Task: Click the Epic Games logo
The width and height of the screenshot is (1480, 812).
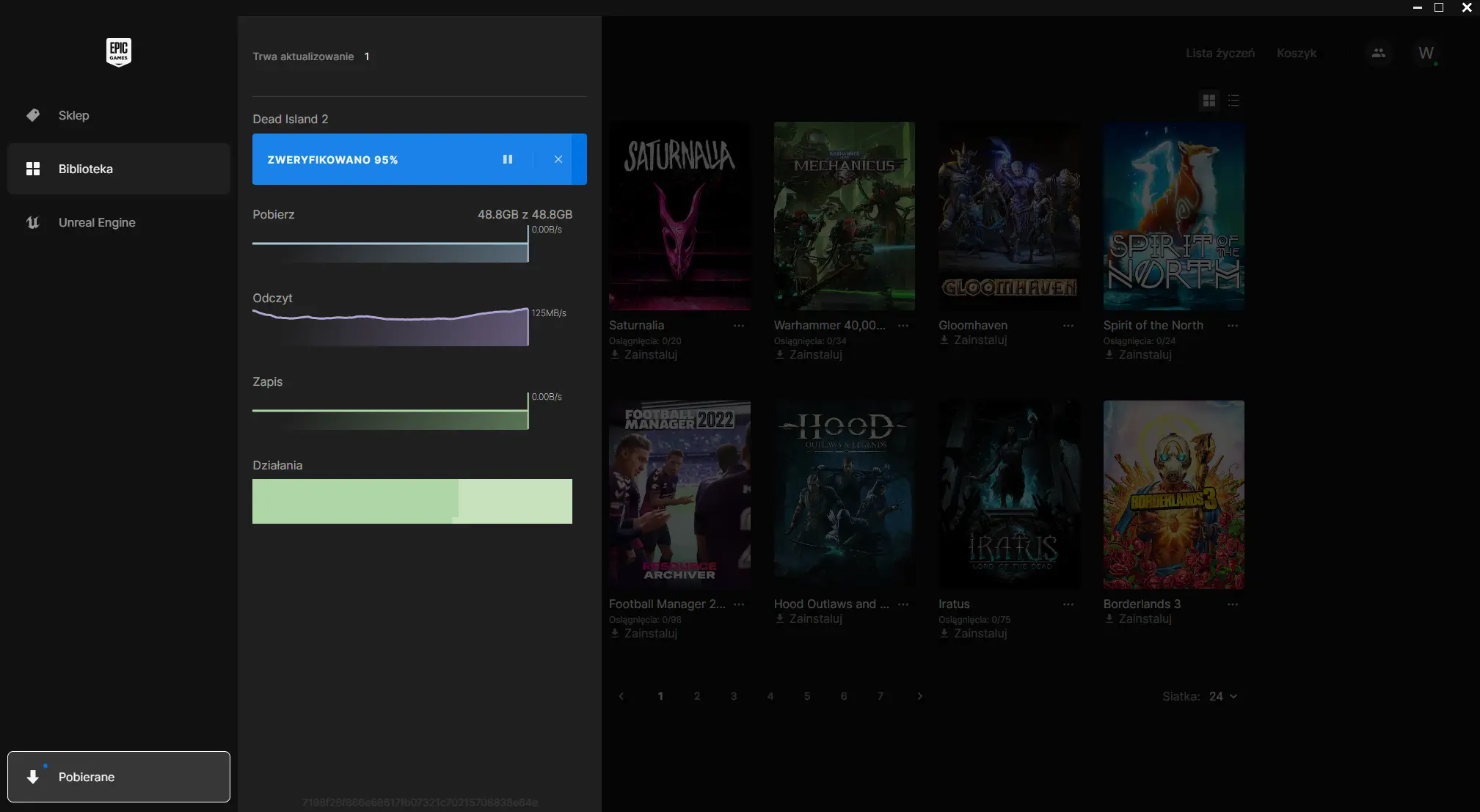Action: click(x=119, y=52)
